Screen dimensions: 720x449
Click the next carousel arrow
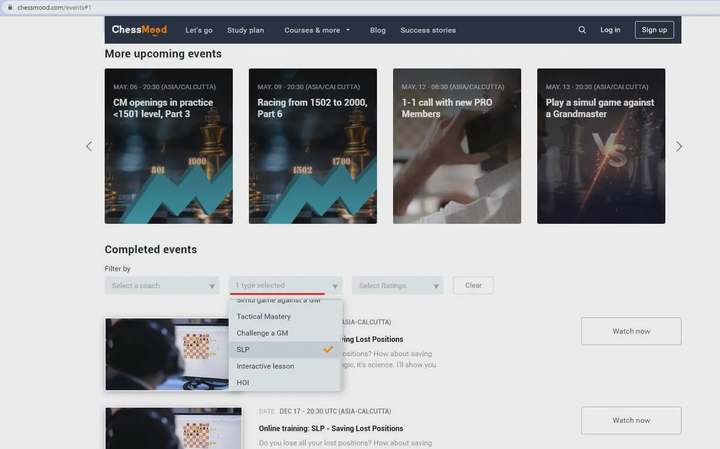point(679,146)
